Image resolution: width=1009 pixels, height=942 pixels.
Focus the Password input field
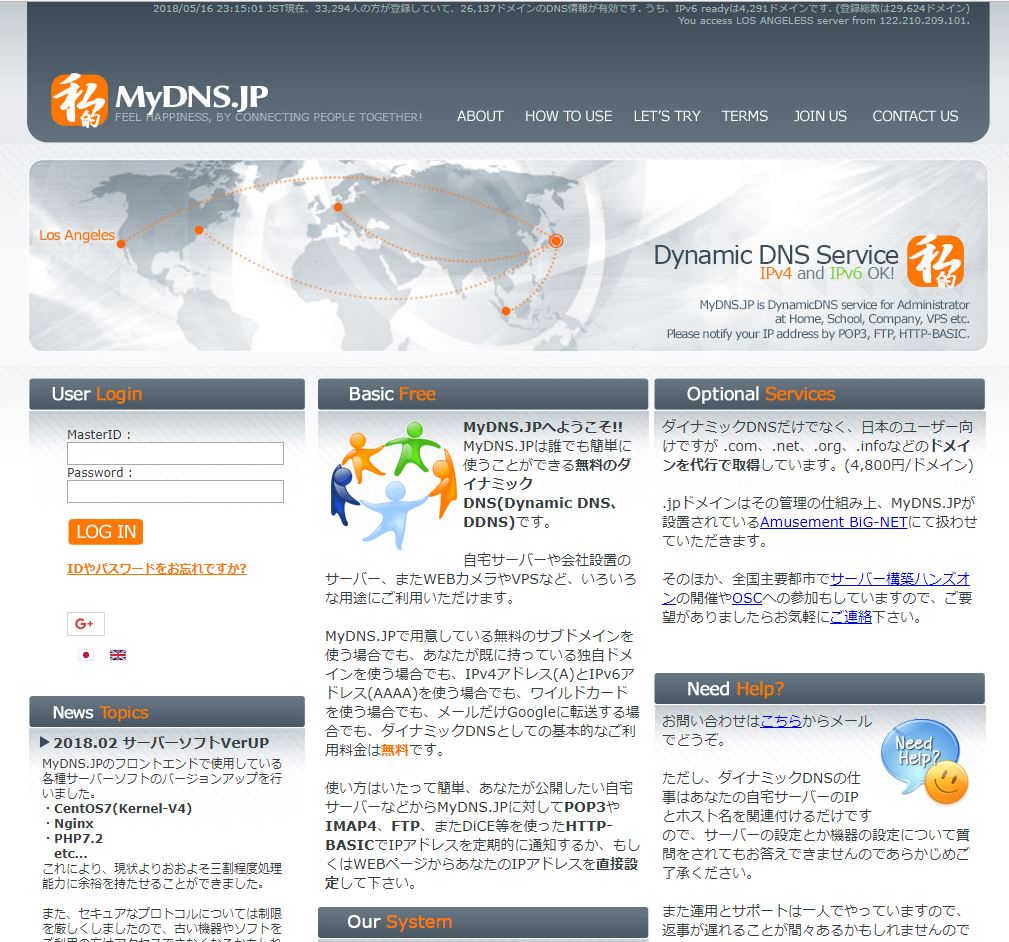[175, 491]
